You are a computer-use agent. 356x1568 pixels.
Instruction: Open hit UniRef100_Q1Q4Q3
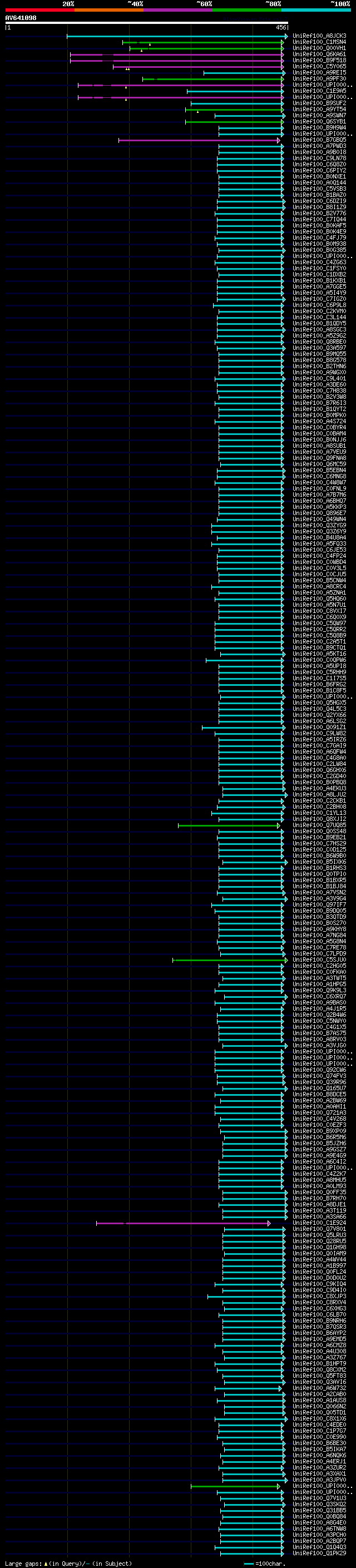tap(319, 1547)
